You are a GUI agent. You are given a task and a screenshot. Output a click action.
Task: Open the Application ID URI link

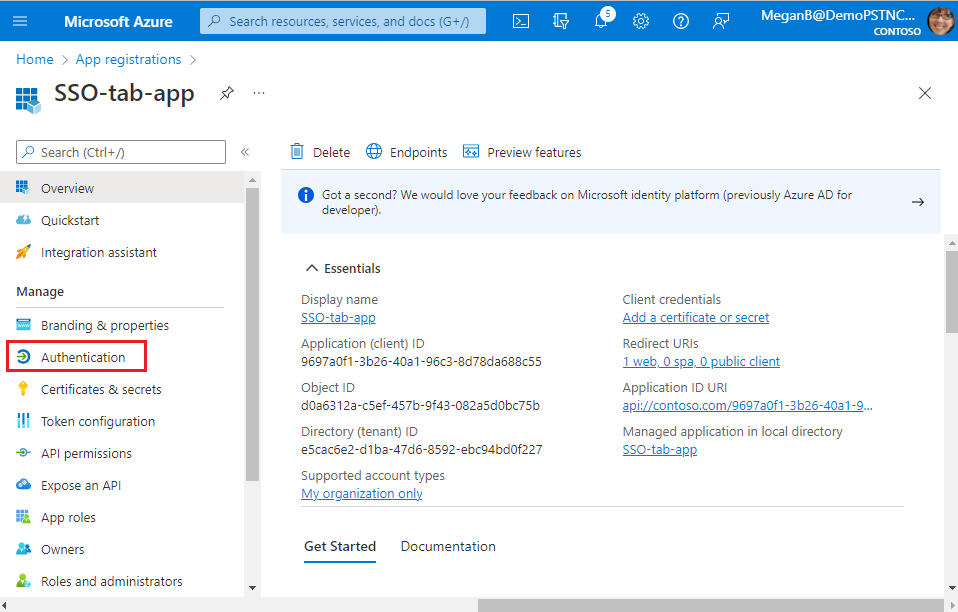[747, 406]
